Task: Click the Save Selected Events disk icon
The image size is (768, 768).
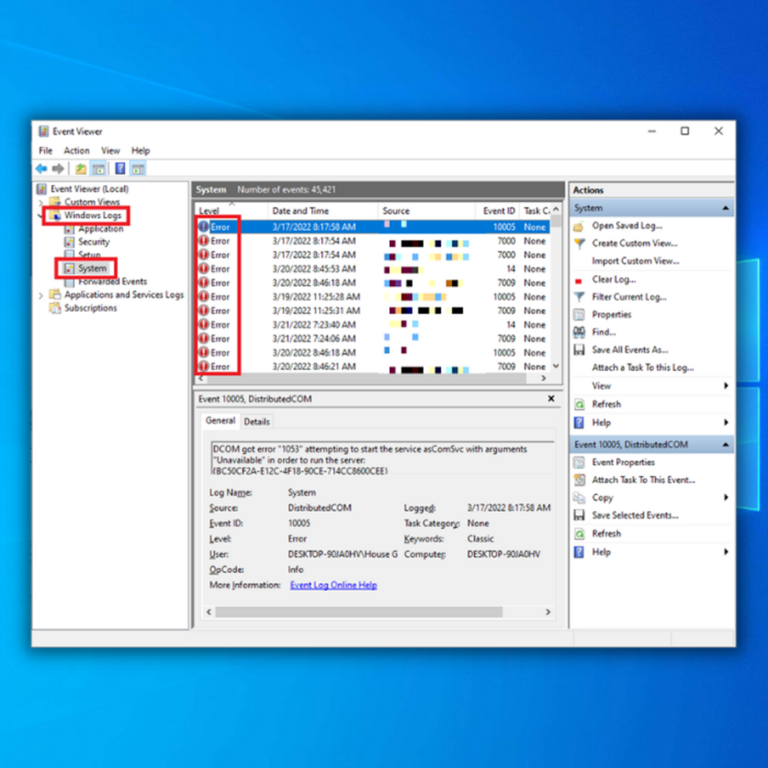Action: coord(579,515)
